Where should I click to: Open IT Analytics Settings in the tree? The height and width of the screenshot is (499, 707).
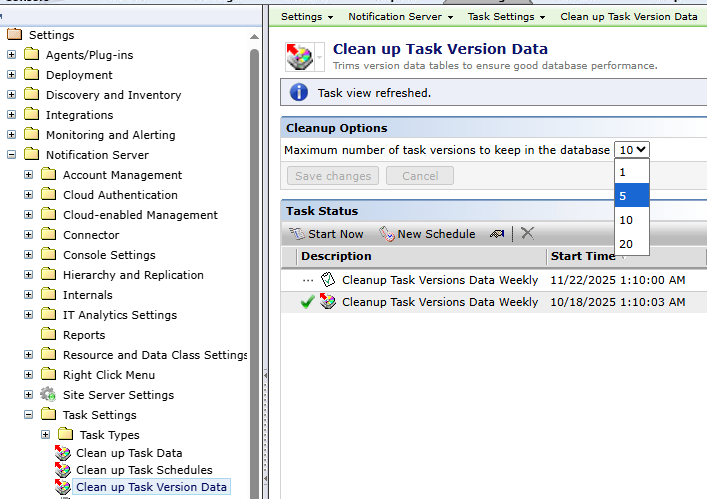pos(119,315)
